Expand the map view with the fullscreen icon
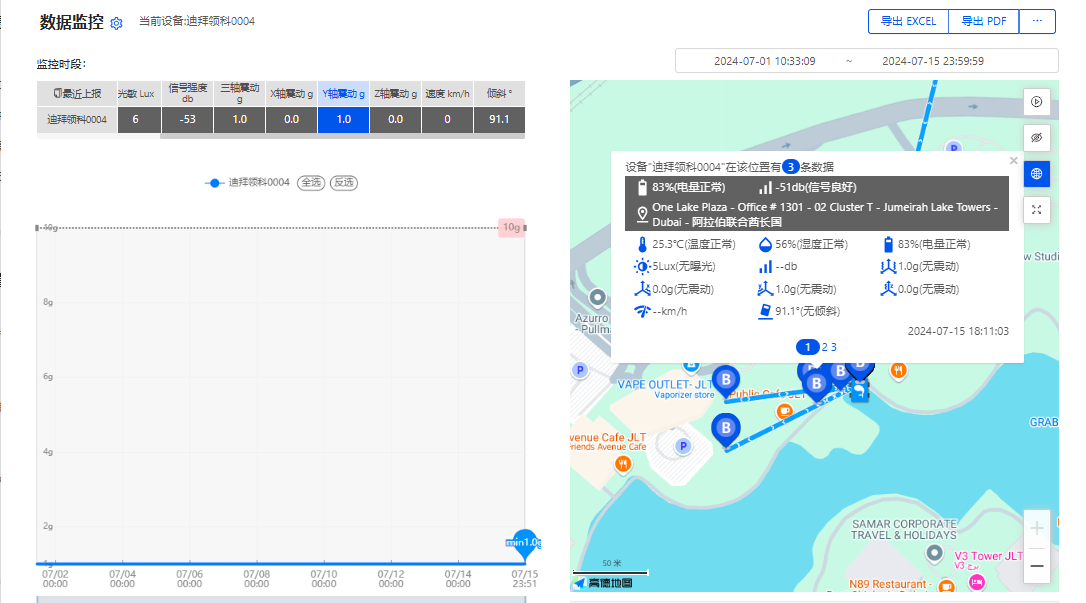 click(1037, 209)
